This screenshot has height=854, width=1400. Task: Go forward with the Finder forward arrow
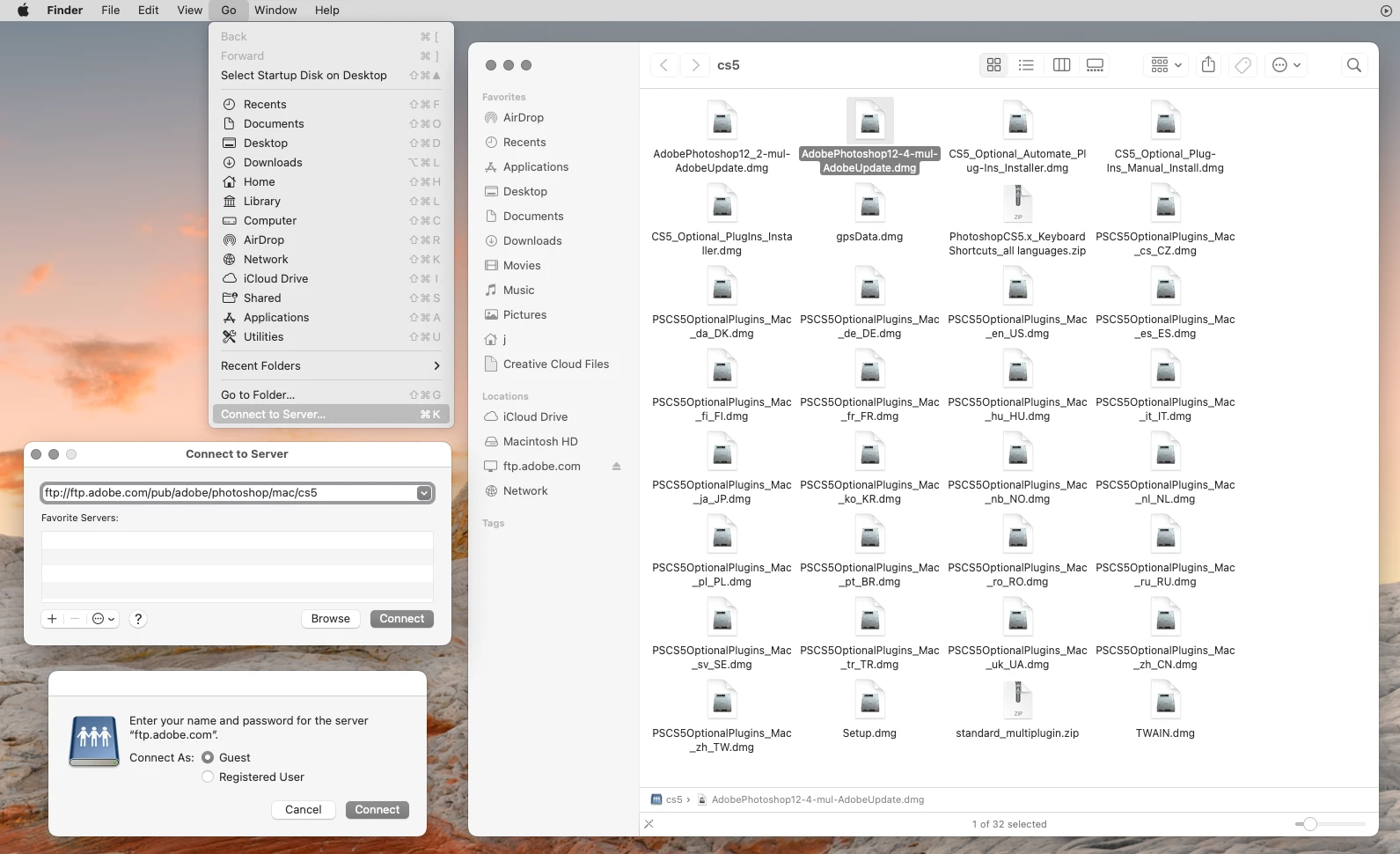click(x=695, y=65)
